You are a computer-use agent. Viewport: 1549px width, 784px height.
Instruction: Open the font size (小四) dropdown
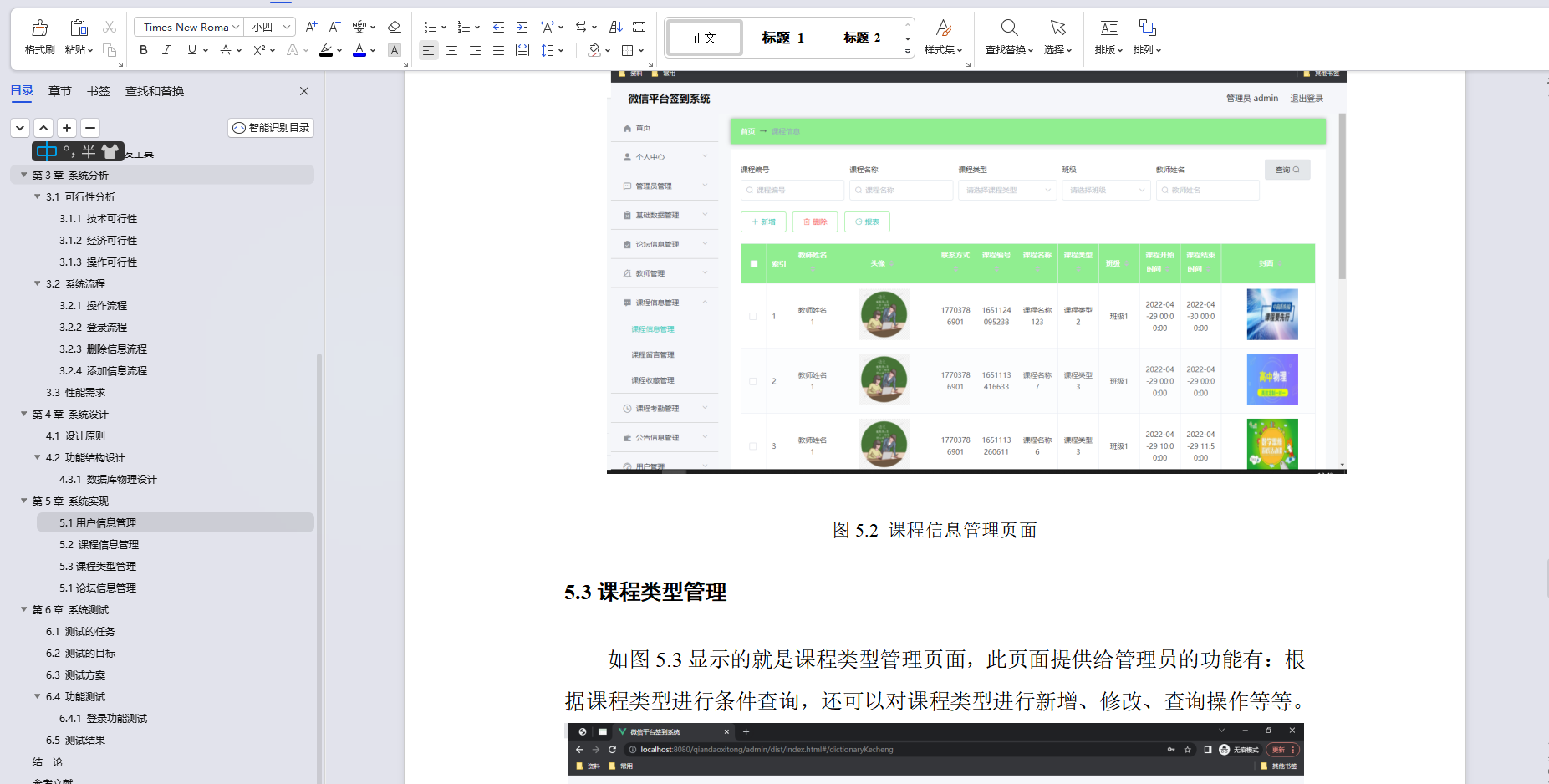coord(269,26)
